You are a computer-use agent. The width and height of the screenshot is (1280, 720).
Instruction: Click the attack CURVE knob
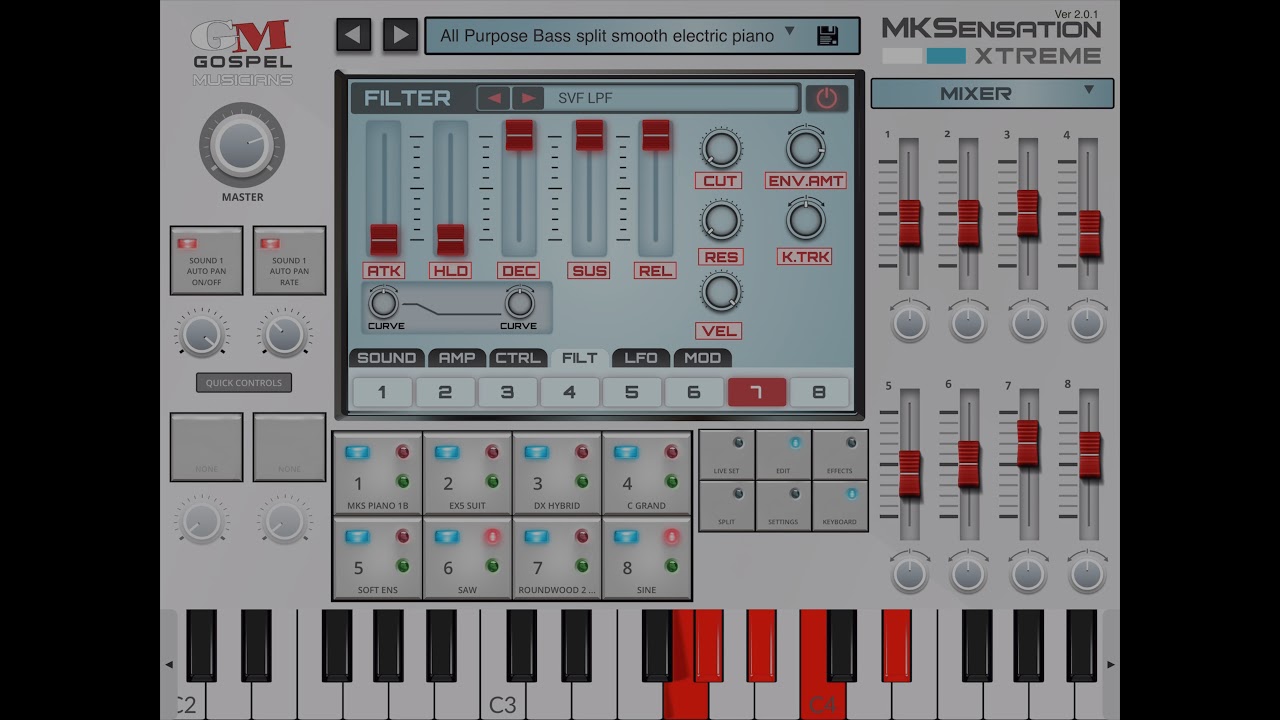(384, 302)
